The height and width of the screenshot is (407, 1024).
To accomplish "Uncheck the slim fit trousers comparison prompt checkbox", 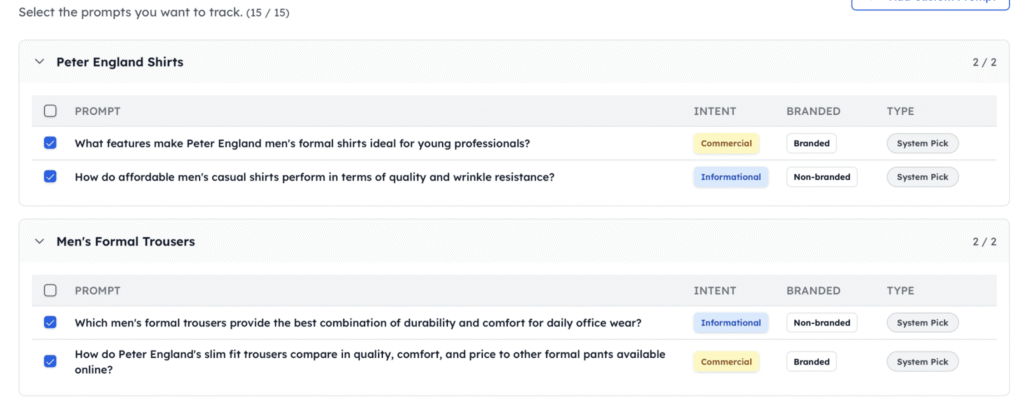I will (50, 361).
